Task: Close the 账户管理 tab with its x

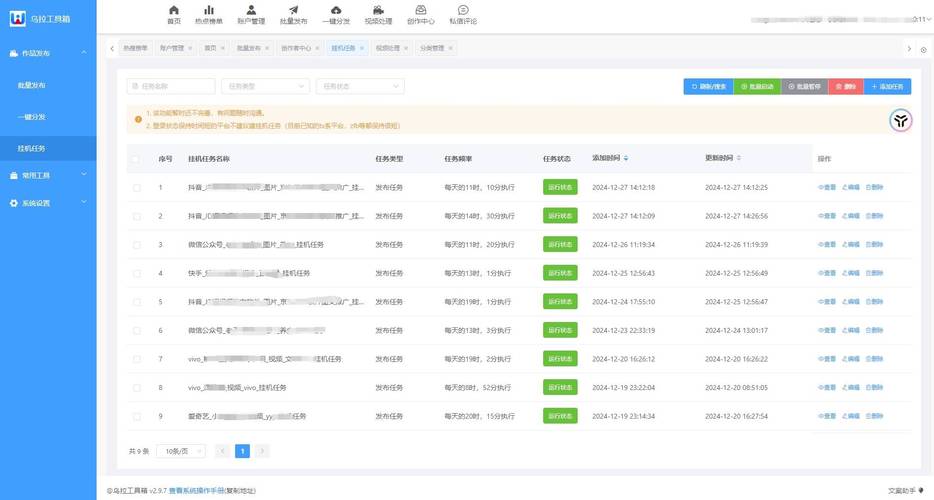Action: [x=190, y=48]
